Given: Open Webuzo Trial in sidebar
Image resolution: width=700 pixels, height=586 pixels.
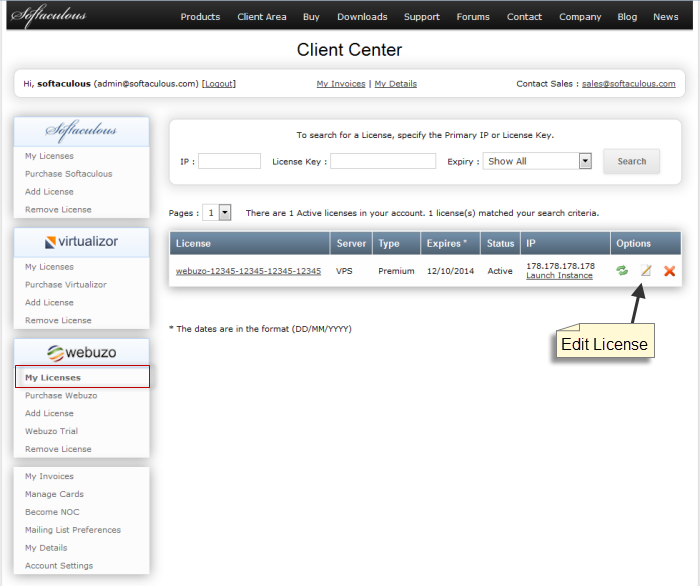Looking at the screenshot, I should pos(51,431).
